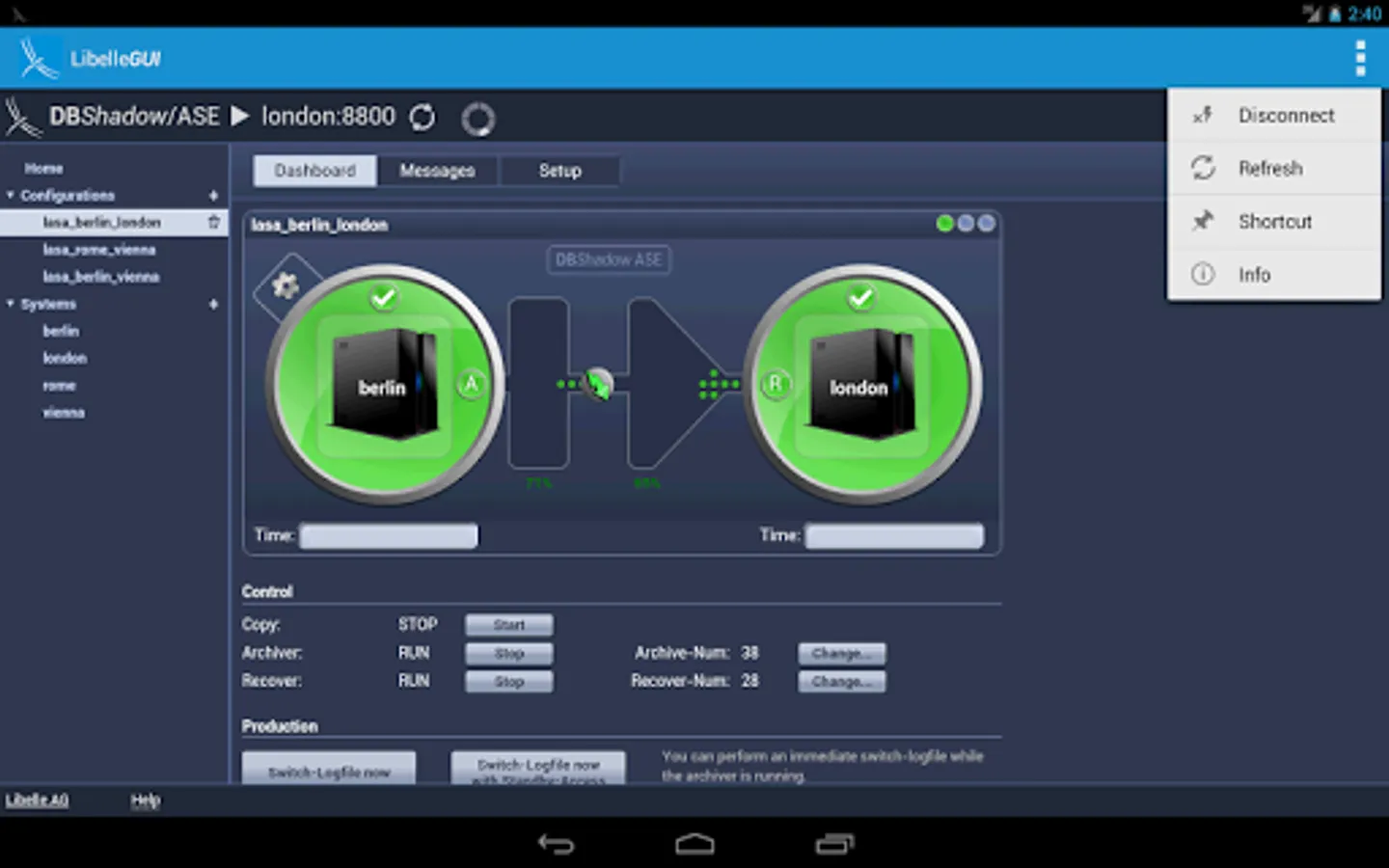Click the berlin server icon

[x=384, y=386]
